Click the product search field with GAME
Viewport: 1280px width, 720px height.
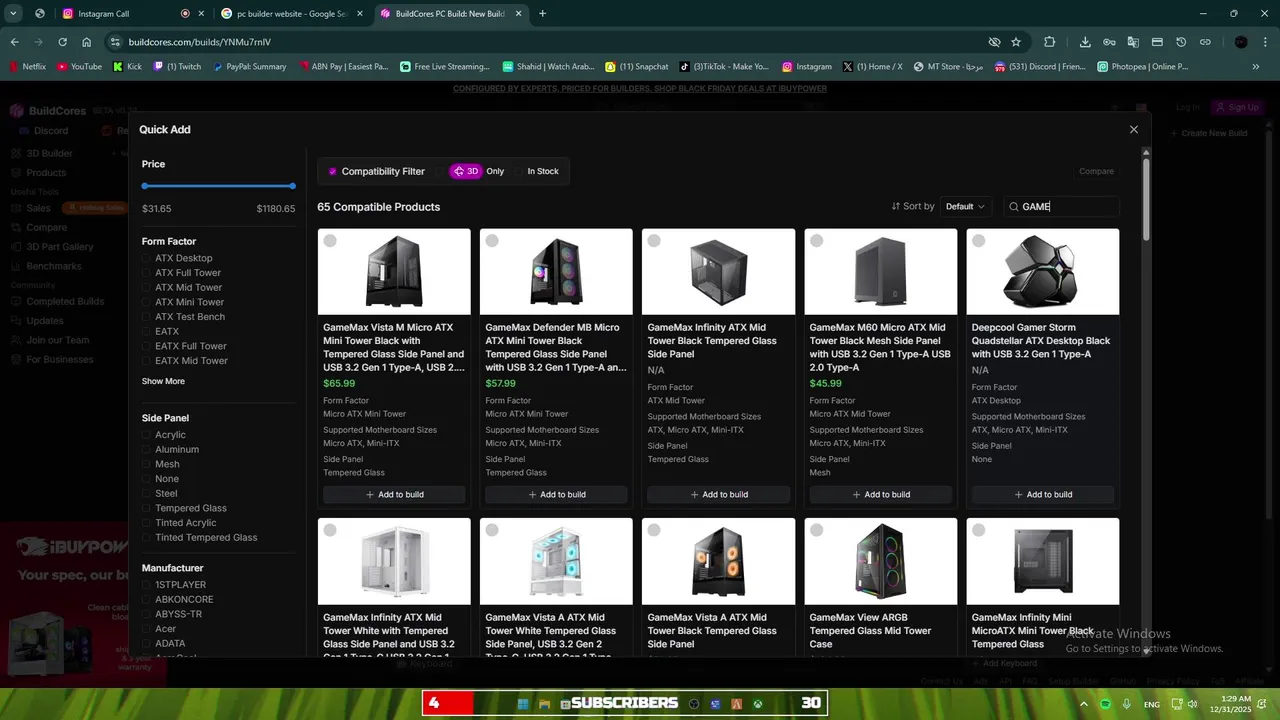tap(1061, 207)
